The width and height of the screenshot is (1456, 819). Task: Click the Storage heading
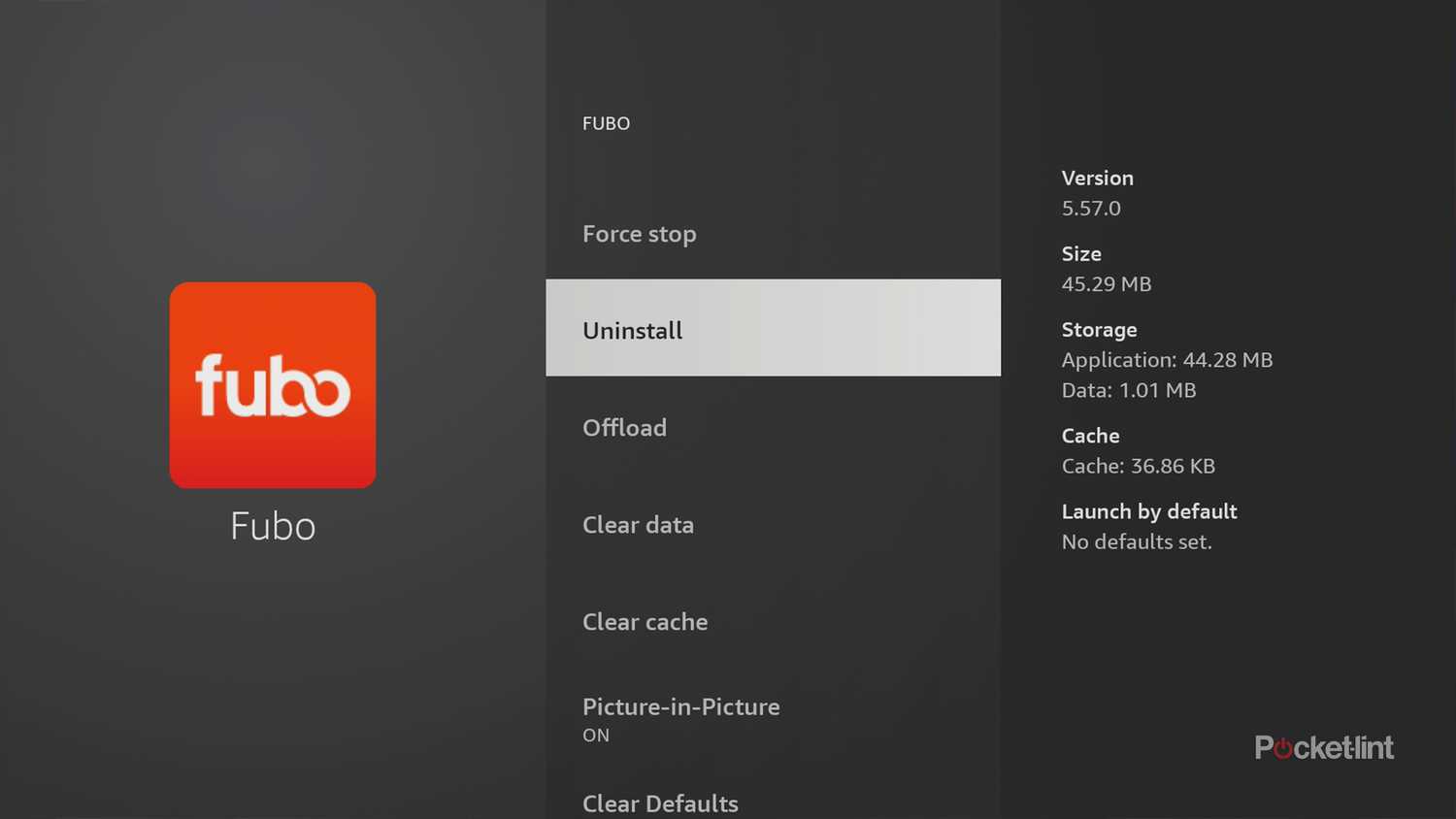coord(1100,330)
